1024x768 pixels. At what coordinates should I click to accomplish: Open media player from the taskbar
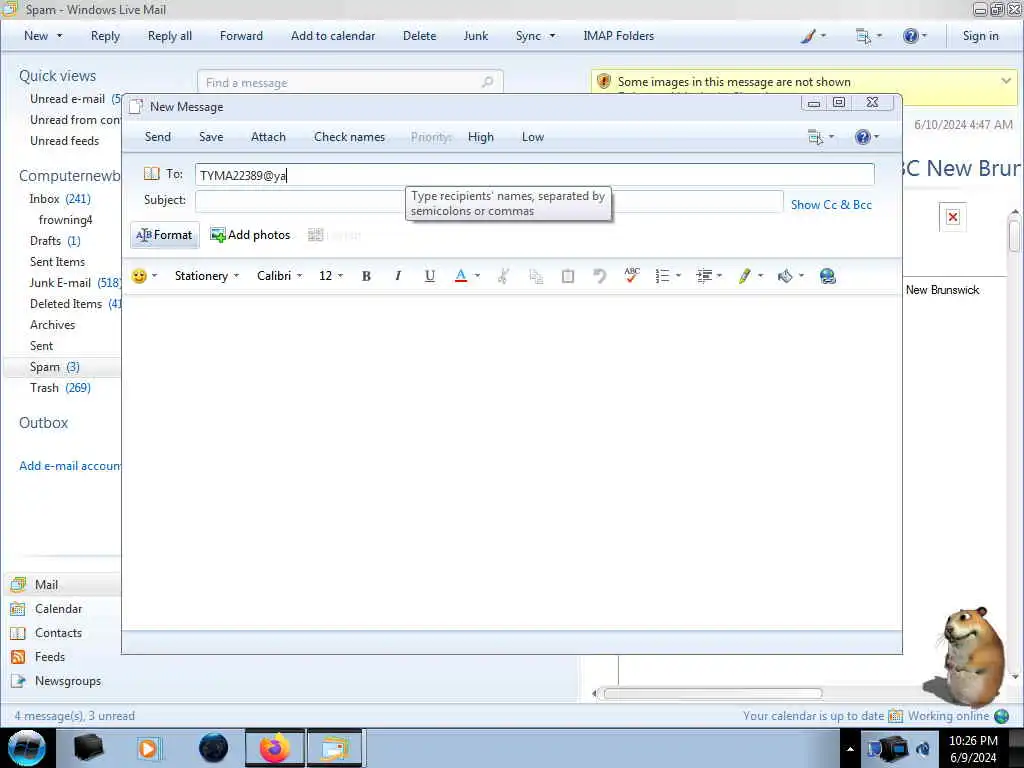coord(148,748)
